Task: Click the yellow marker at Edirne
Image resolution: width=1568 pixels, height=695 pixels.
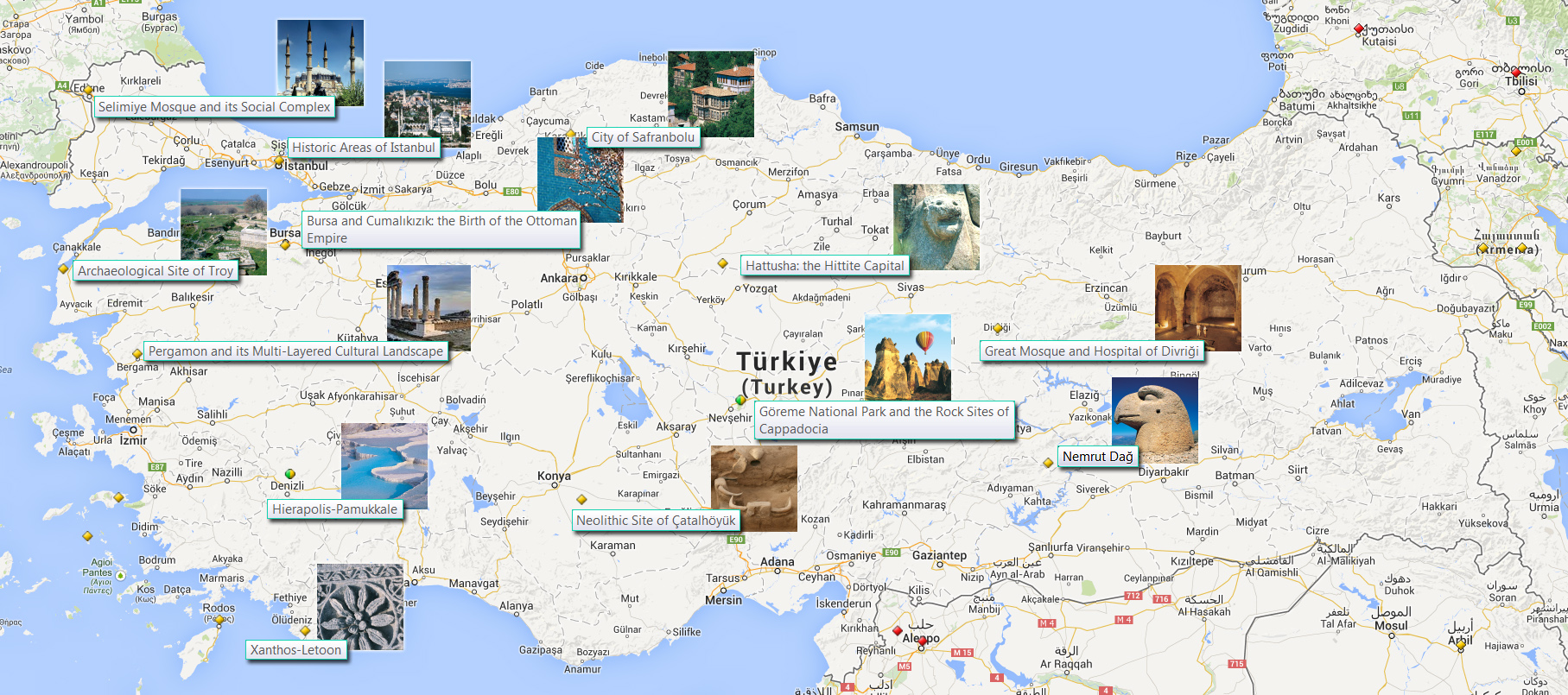Action: click(x=88, y=90)
